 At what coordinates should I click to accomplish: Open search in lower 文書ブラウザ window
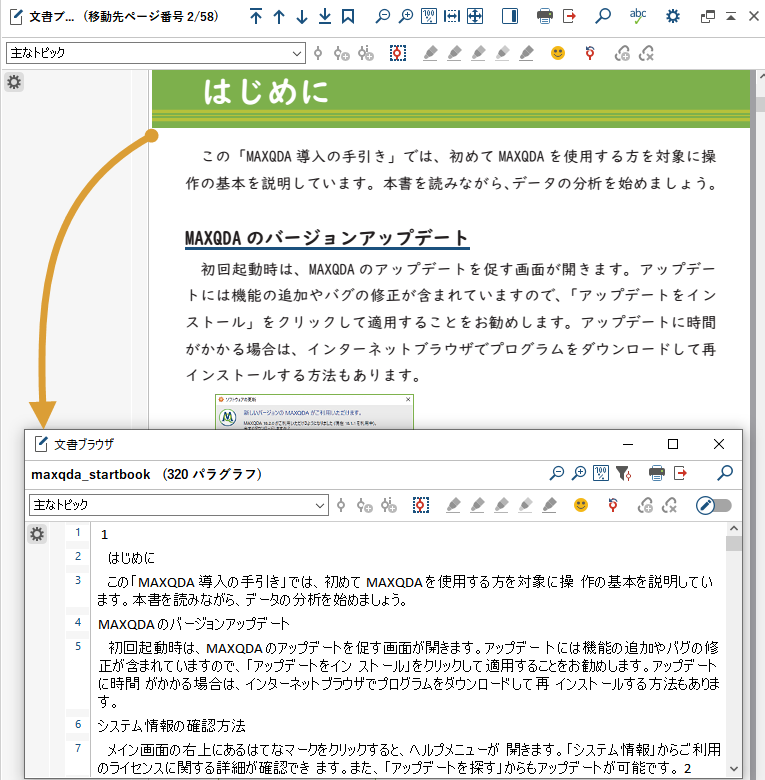coord(725,473)
